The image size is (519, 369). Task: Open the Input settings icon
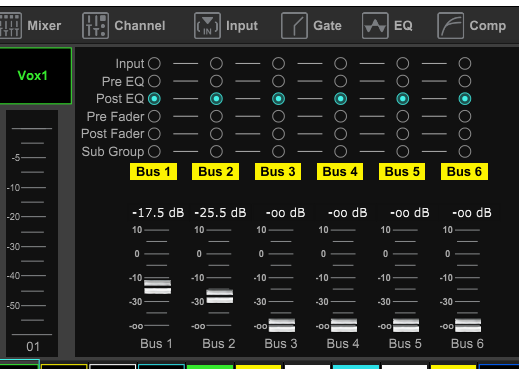tap(207, 26)
